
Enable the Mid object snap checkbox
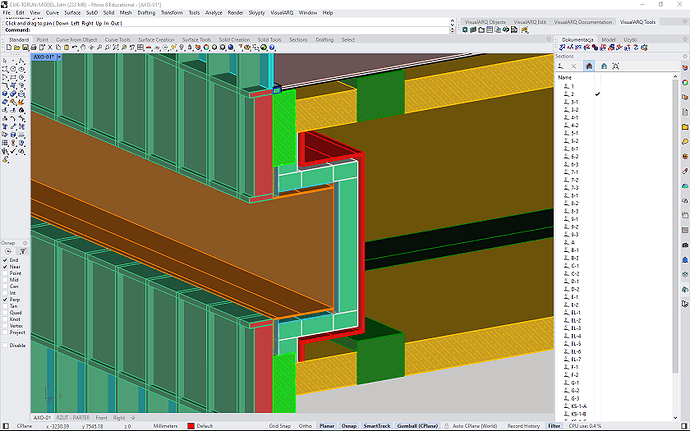tap(5, 281)
